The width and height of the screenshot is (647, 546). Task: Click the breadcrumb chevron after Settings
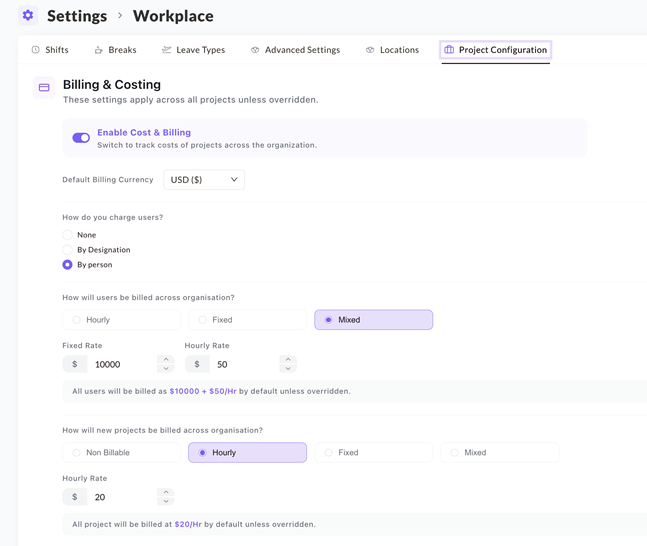click(120, 16)
